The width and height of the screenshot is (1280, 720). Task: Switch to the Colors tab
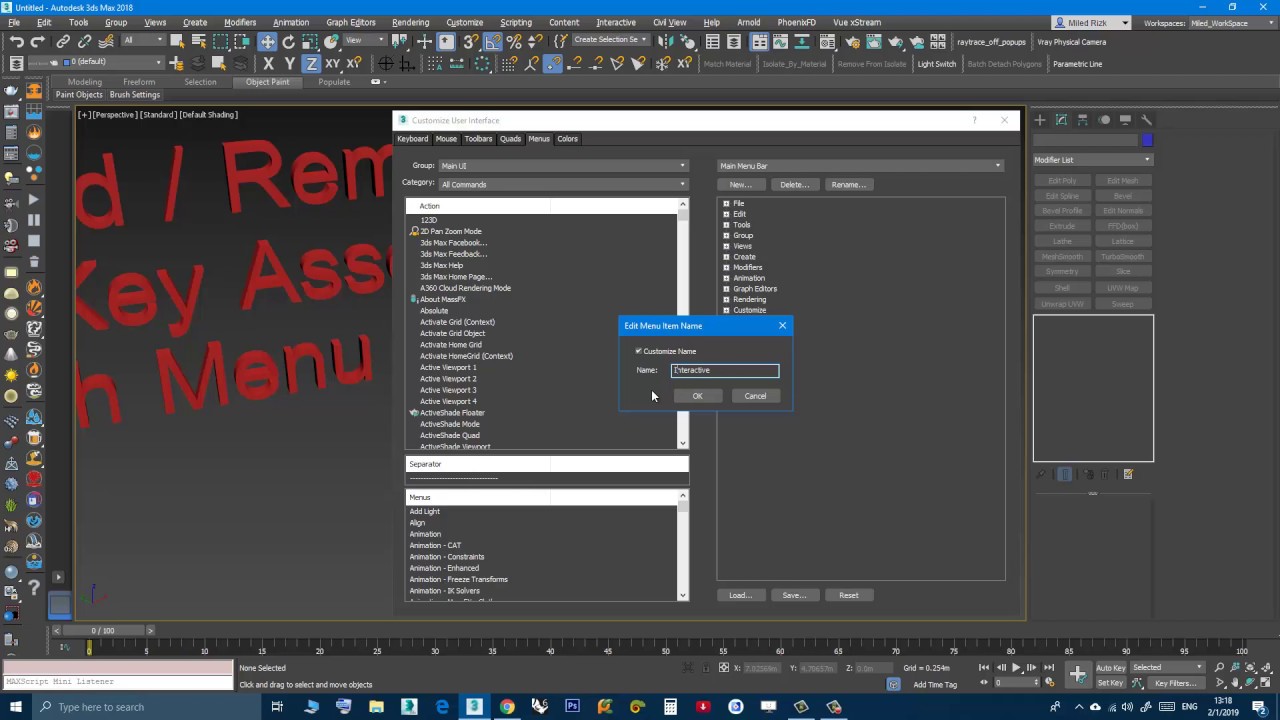[x=567, y=139]
